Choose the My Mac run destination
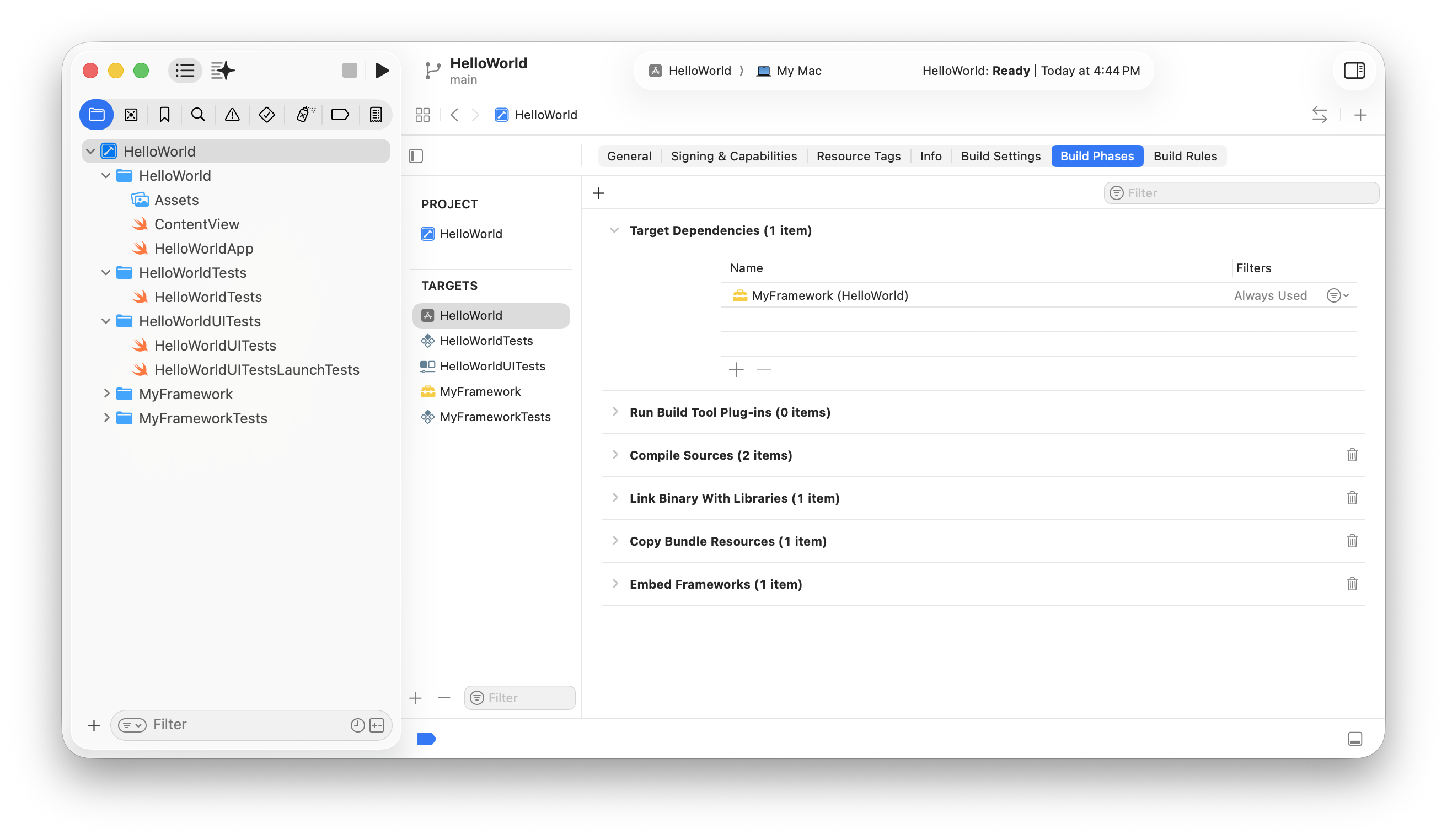This screenshot has height=840, width=1447. coord(789,71)
